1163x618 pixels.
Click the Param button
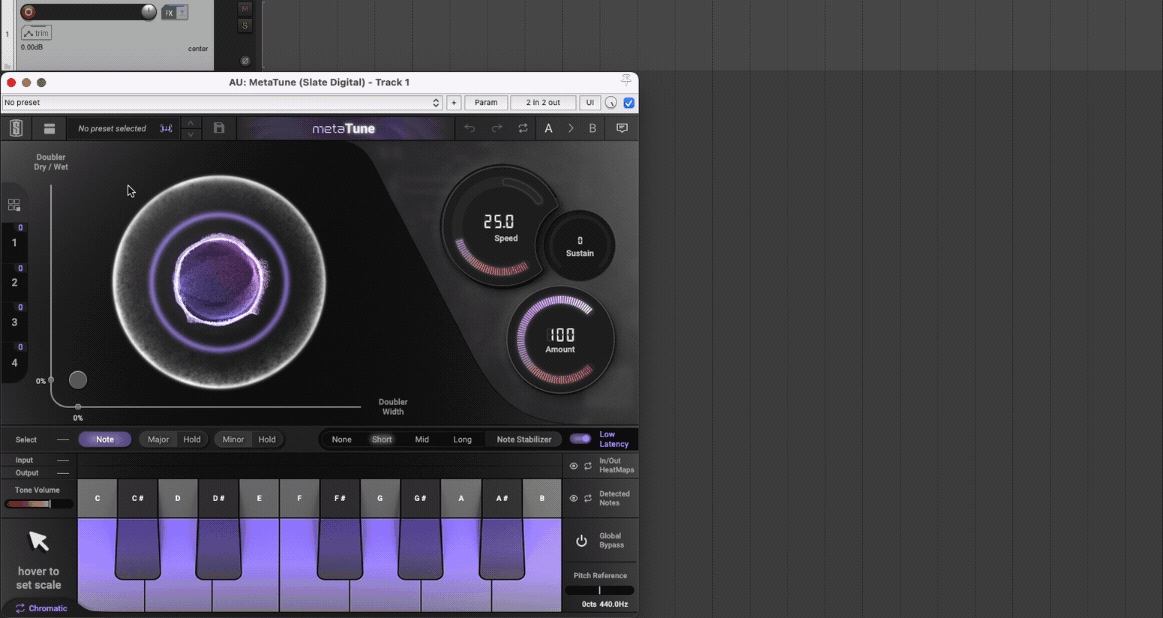[486, 103]
